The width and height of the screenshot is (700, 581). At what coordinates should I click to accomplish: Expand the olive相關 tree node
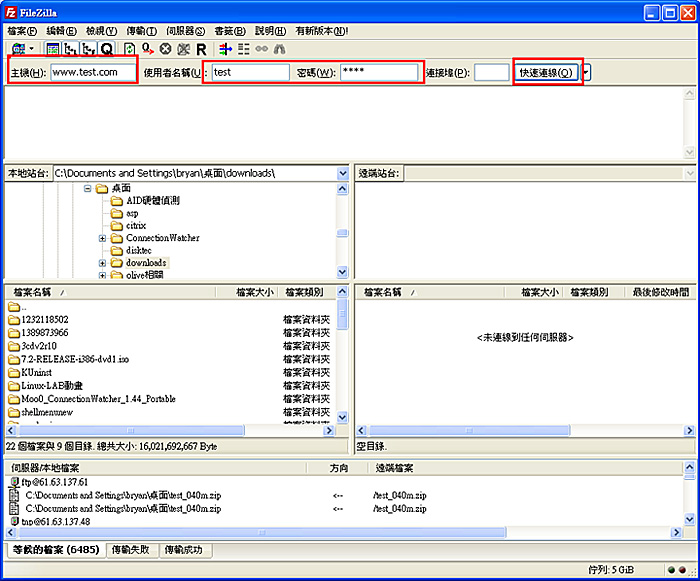point(102,276)
